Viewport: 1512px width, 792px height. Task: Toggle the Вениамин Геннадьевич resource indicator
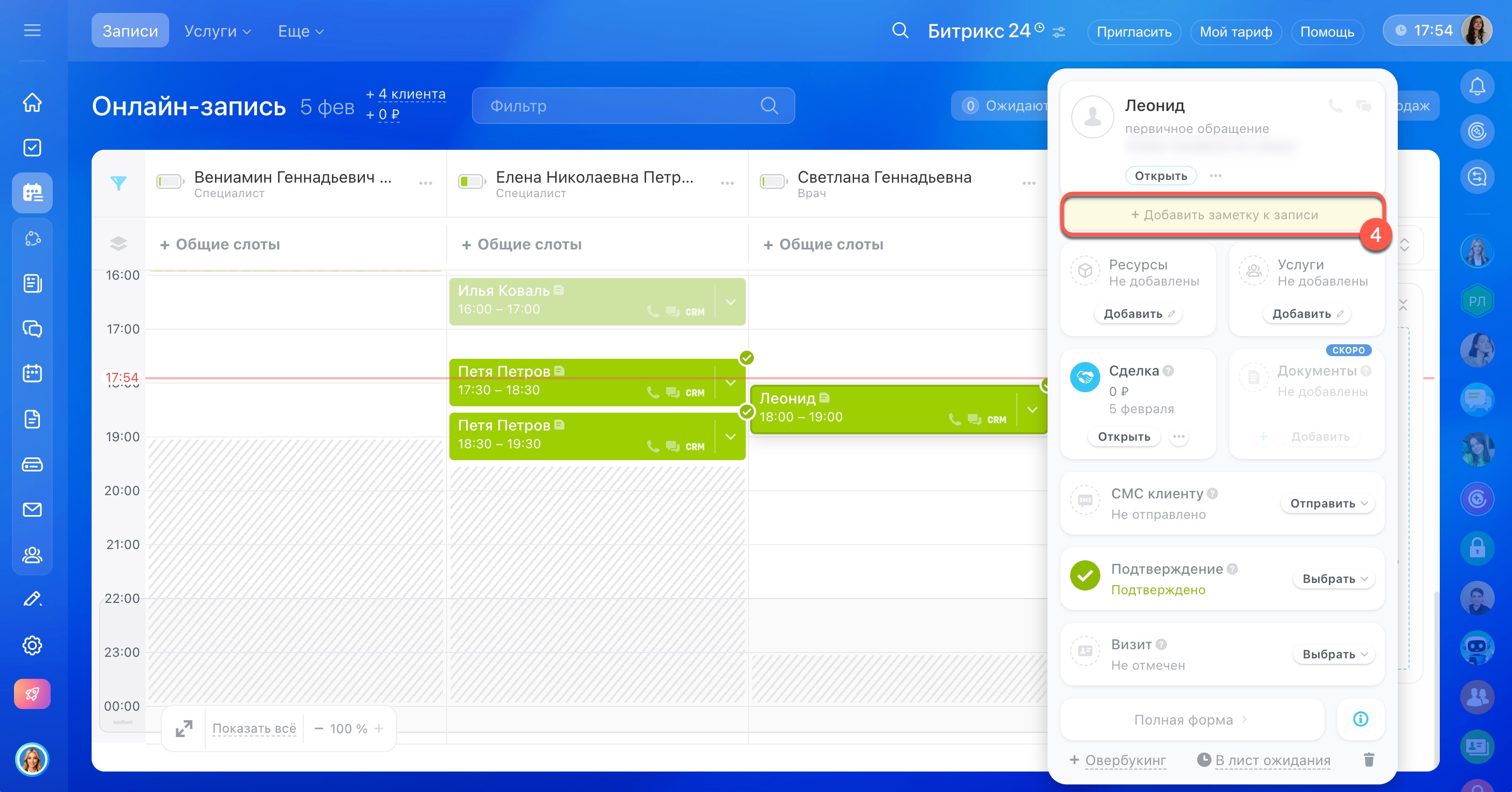point(170,182)
